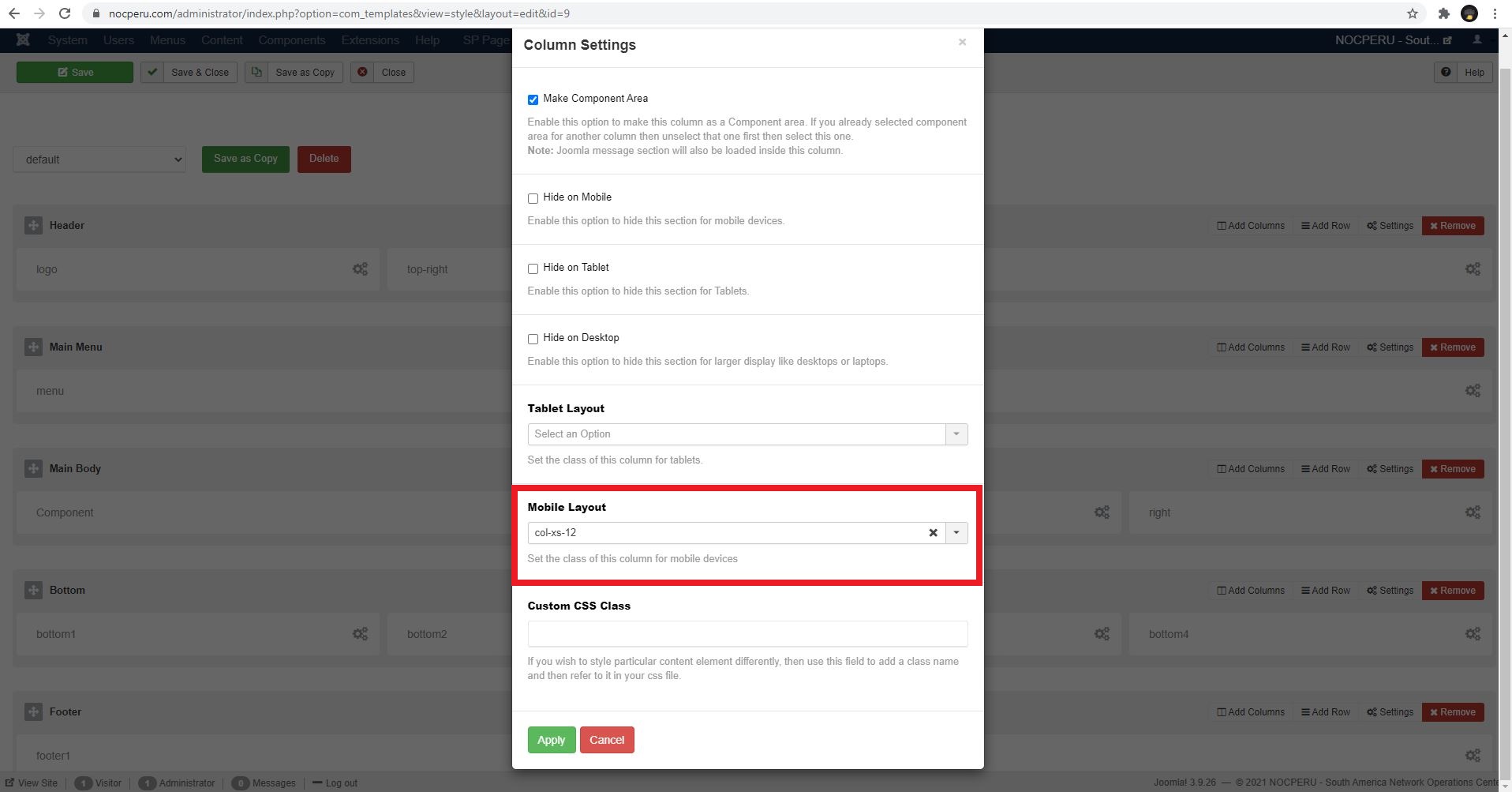Open the Components menu
This screenshot has width=1512, height=792.
point(291,40)
